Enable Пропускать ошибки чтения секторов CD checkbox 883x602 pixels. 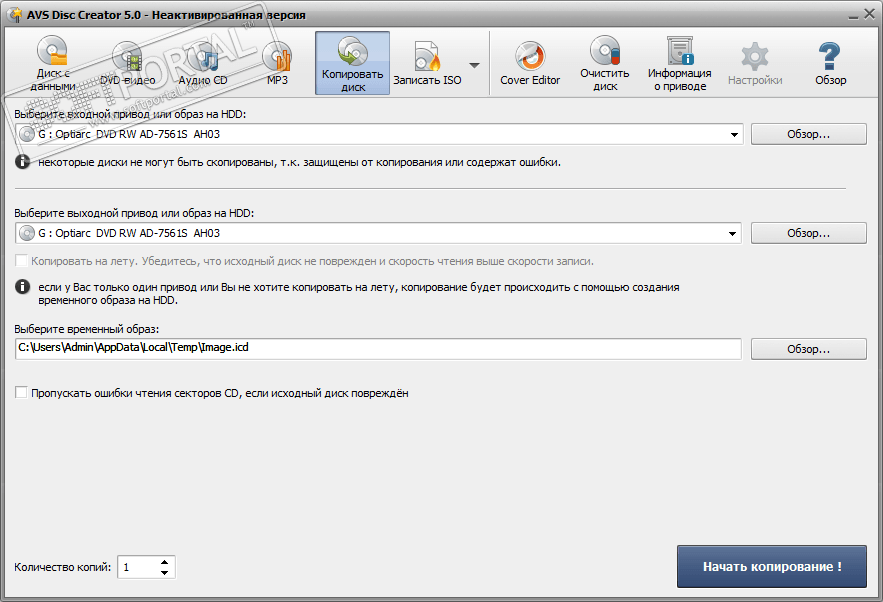click(21, 393)
